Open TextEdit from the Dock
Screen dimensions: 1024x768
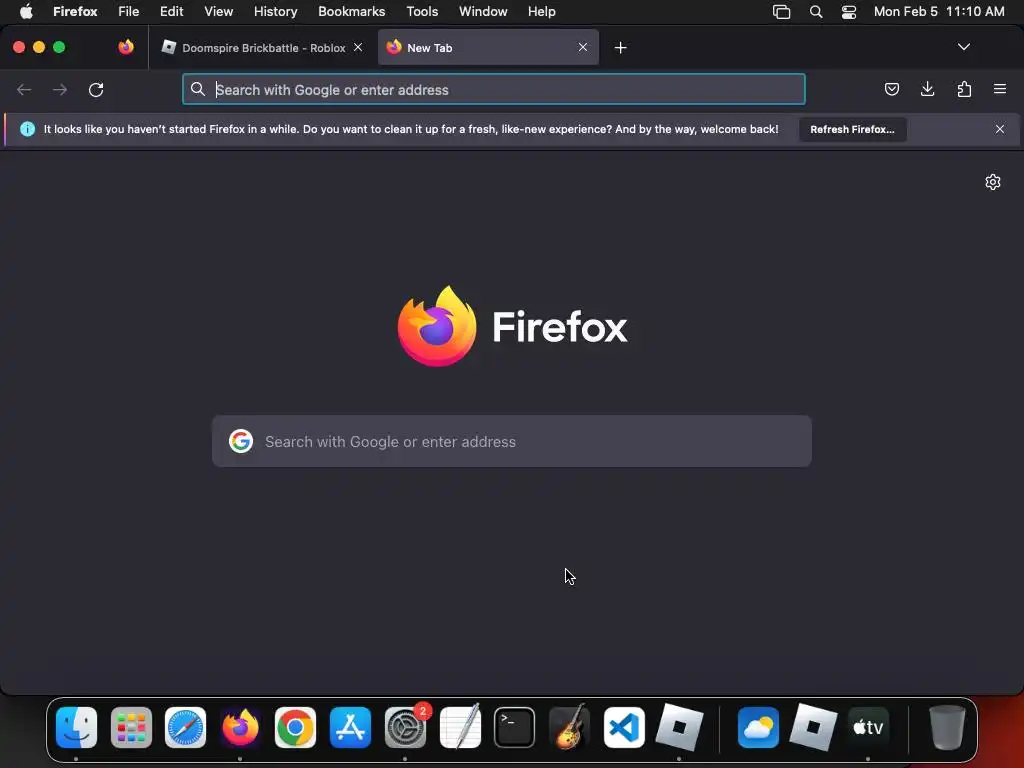point(460,727)
